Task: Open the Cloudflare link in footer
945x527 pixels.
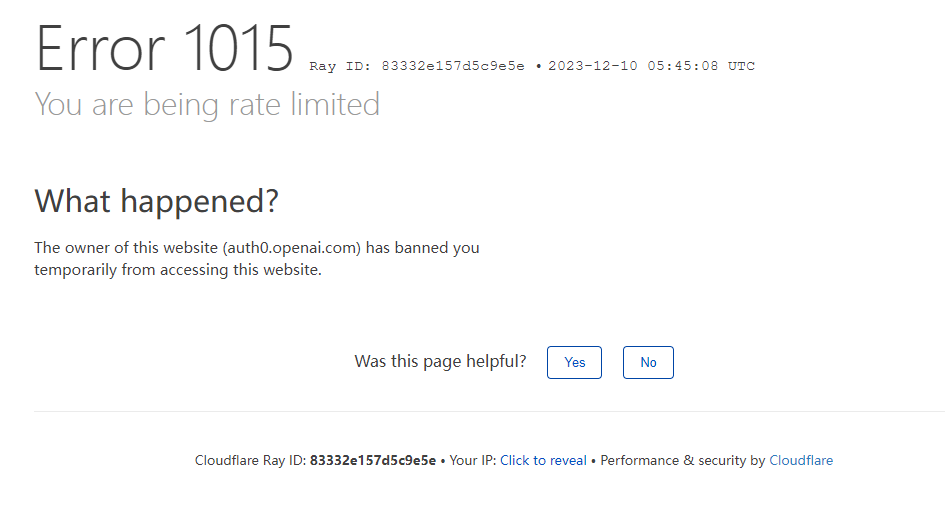Action: coord(800,461)
